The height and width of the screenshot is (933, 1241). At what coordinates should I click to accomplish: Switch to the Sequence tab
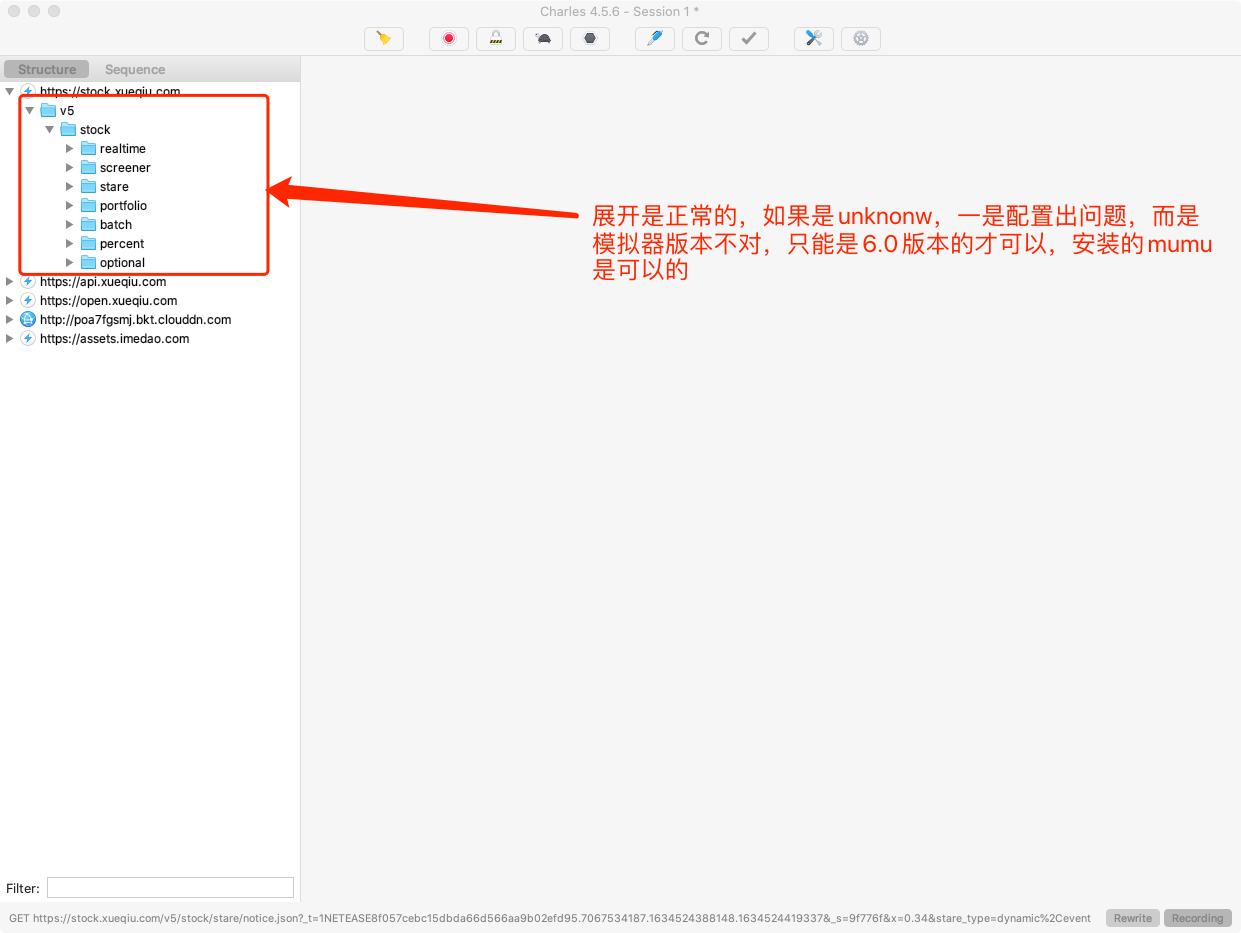click(135, 69)
